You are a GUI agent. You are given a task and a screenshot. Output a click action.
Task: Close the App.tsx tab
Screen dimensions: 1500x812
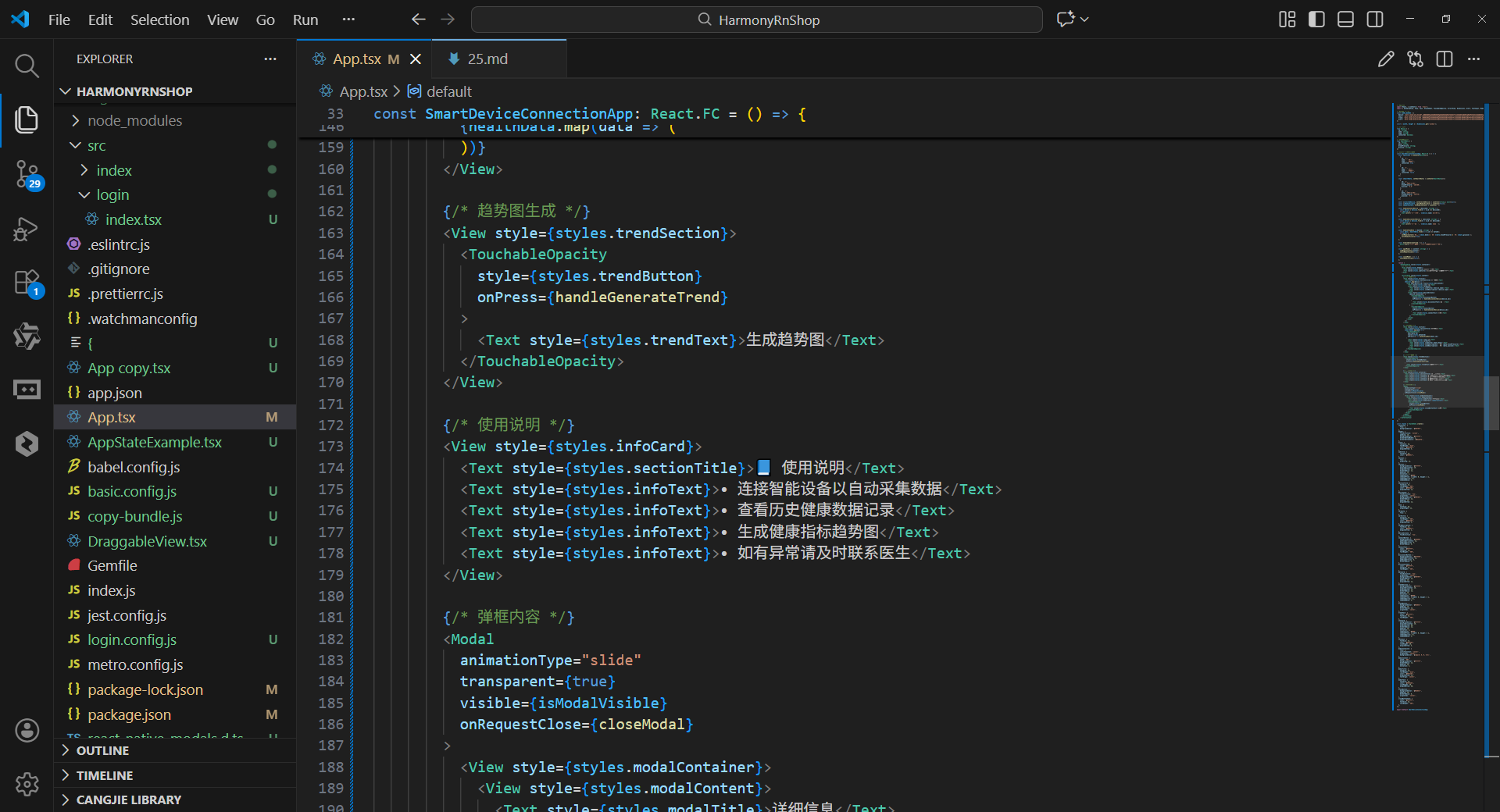(x=416, y=59)
